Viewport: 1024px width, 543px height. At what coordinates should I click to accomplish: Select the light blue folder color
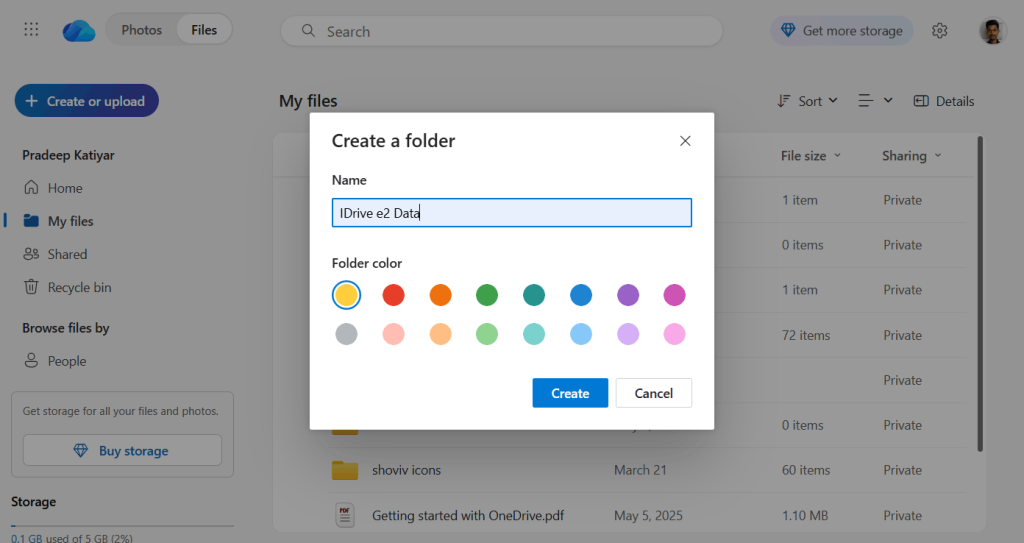click(581, 334)
